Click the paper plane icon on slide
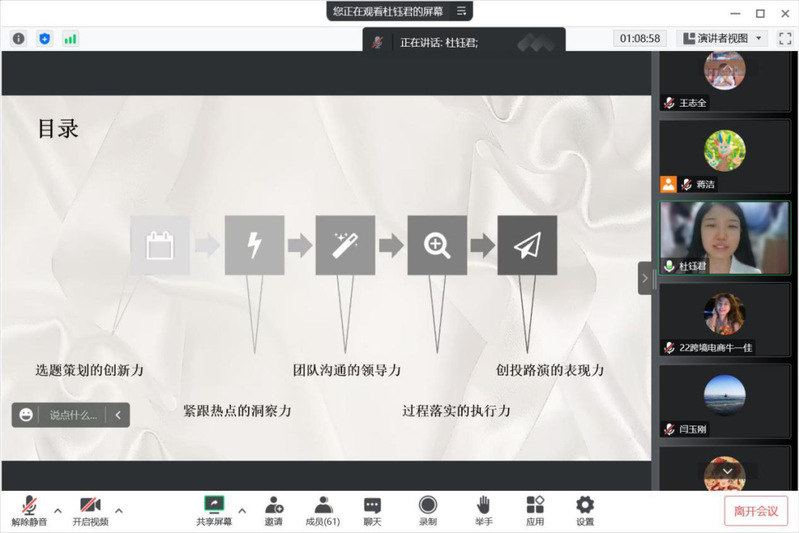 point(527,246)
